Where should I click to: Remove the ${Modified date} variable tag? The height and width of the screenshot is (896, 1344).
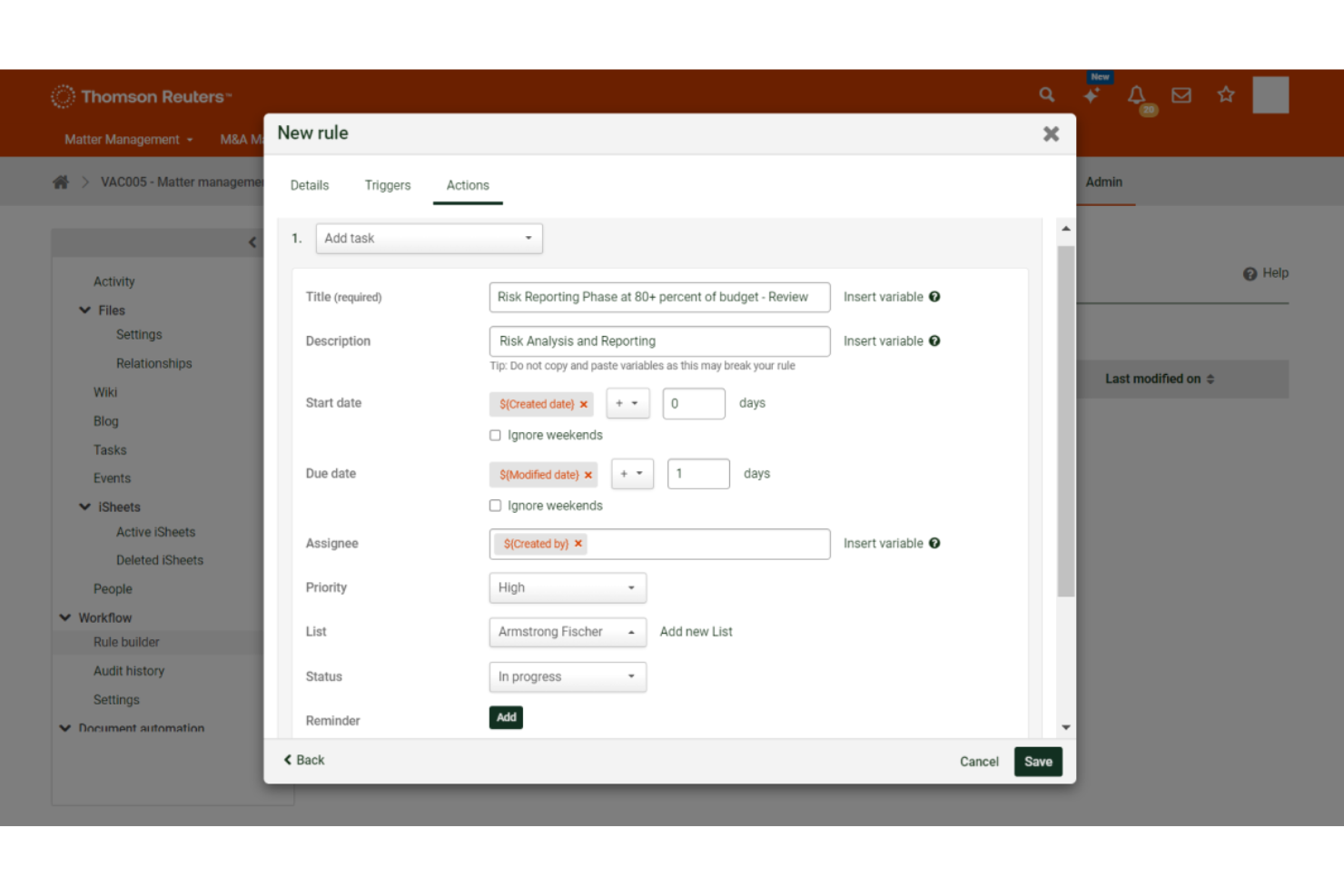pyautogui.click(x=588, y=475)
